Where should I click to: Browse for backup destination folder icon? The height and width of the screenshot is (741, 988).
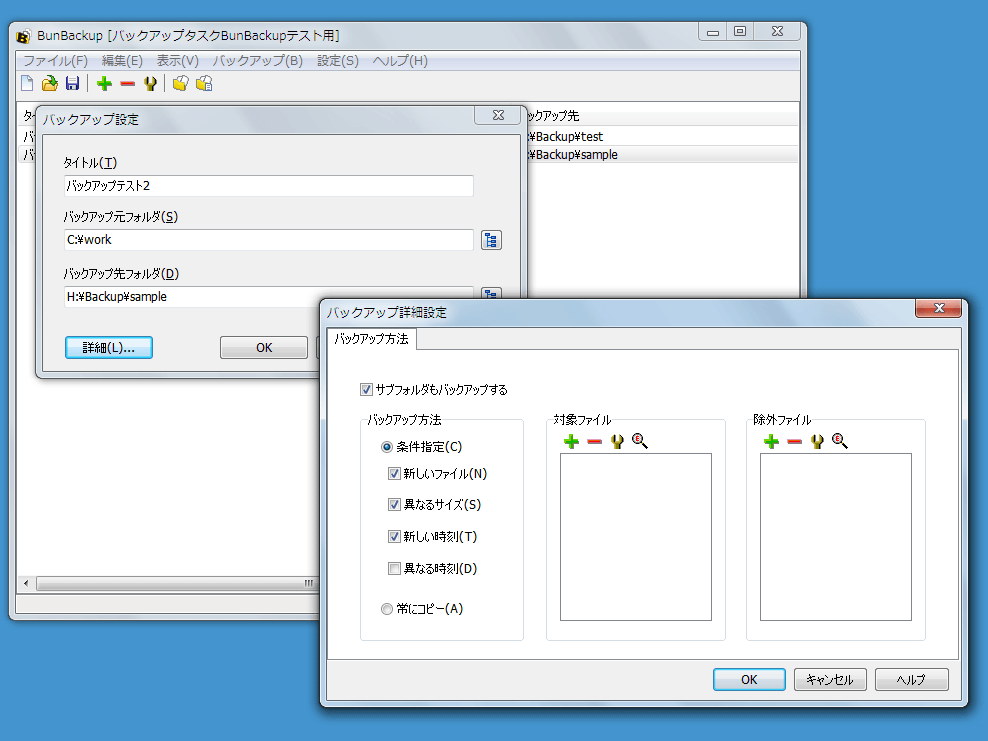(491, 293)
